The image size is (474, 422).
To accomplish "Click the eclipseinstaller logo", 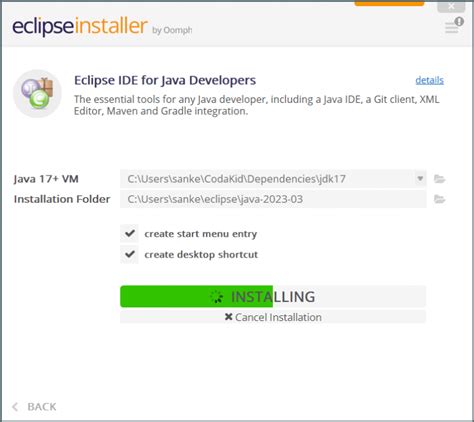I will click(x=80, y=26).
